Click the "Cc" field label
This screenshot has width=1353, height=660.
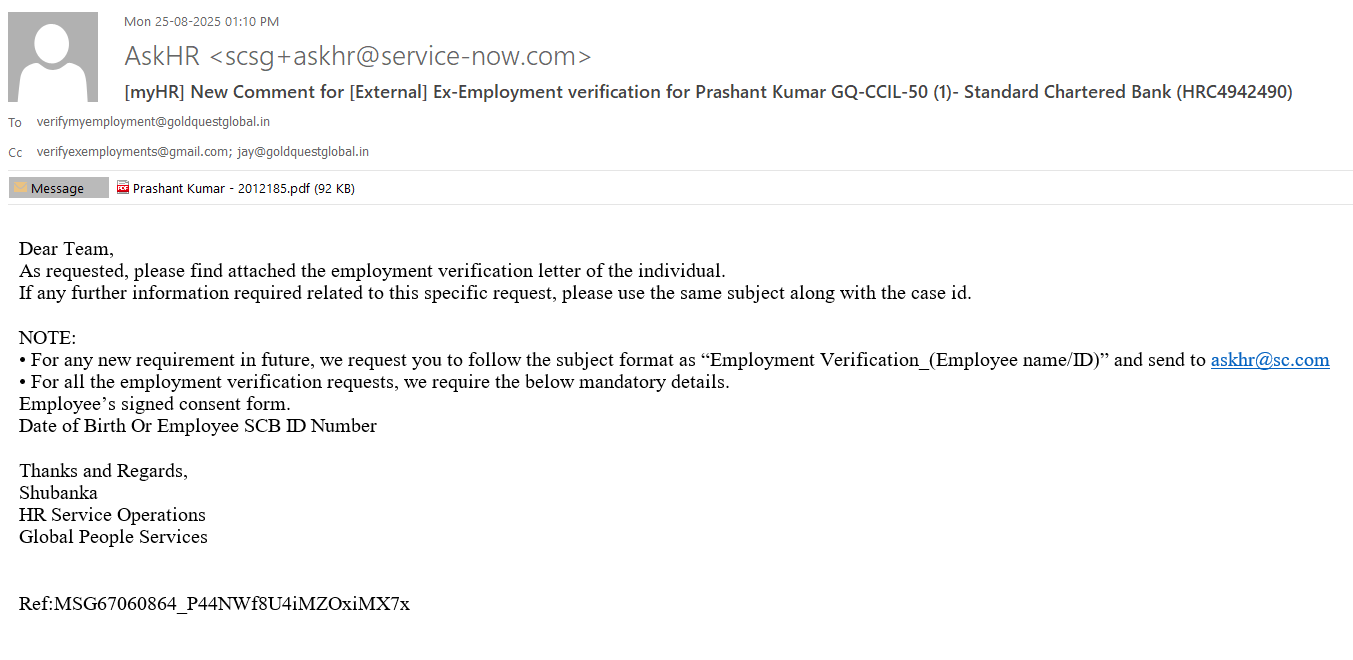click(15, 153)
